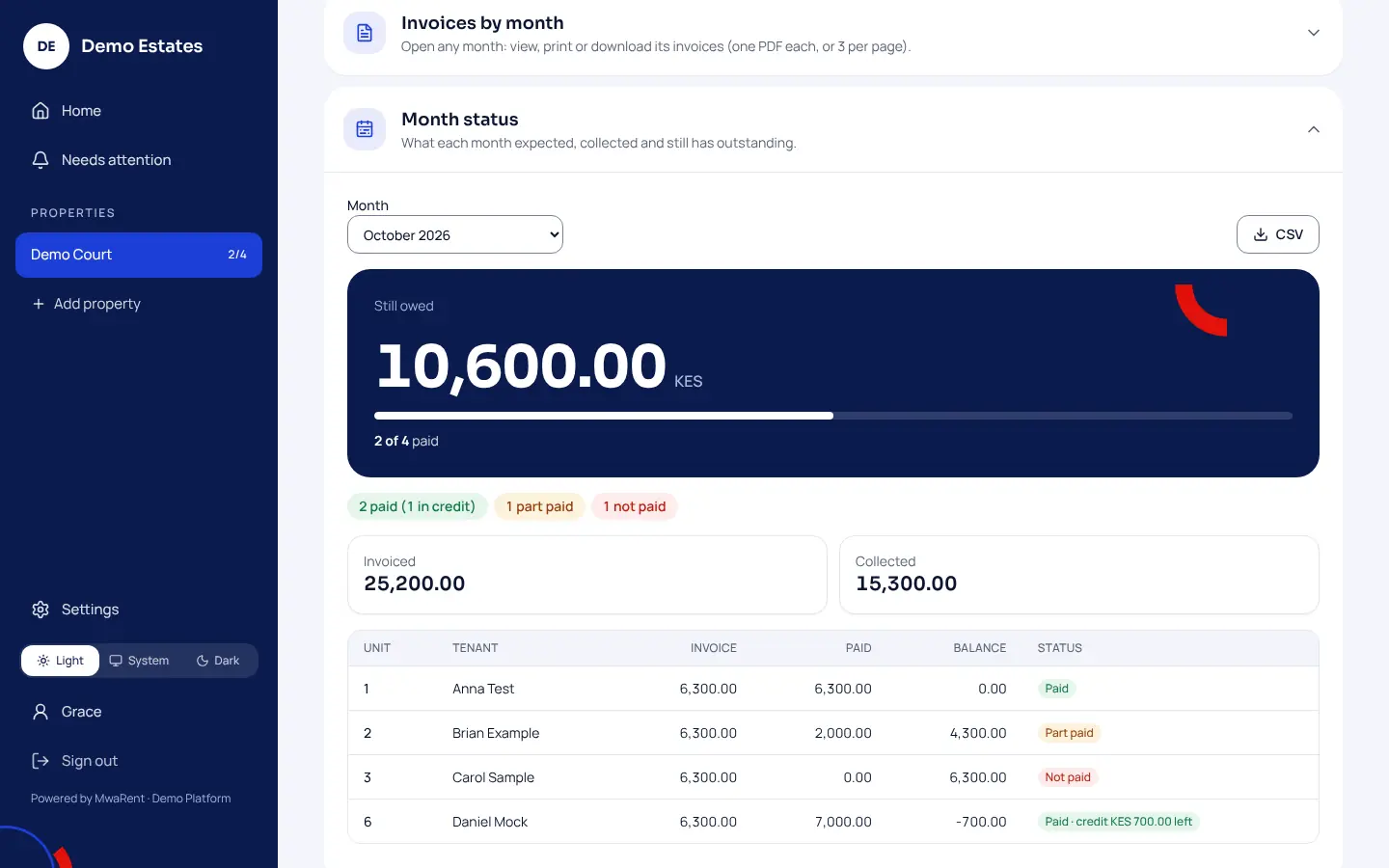This screenshot has width=1389, height=868.
Task: Click Powered by MwaRent footer link
Action: [x=131, y=799]
